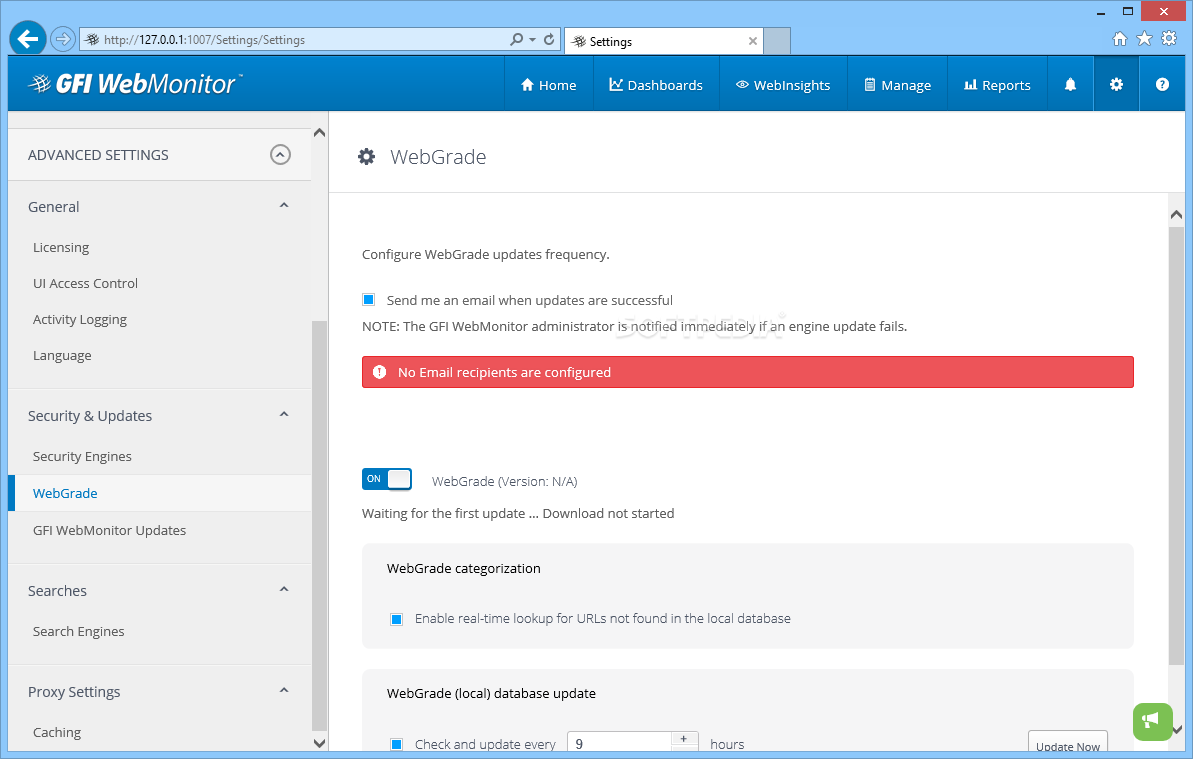1193x759 pixels.
Task: Click the GFI WebMonitor logo
Action: point(135,84)
